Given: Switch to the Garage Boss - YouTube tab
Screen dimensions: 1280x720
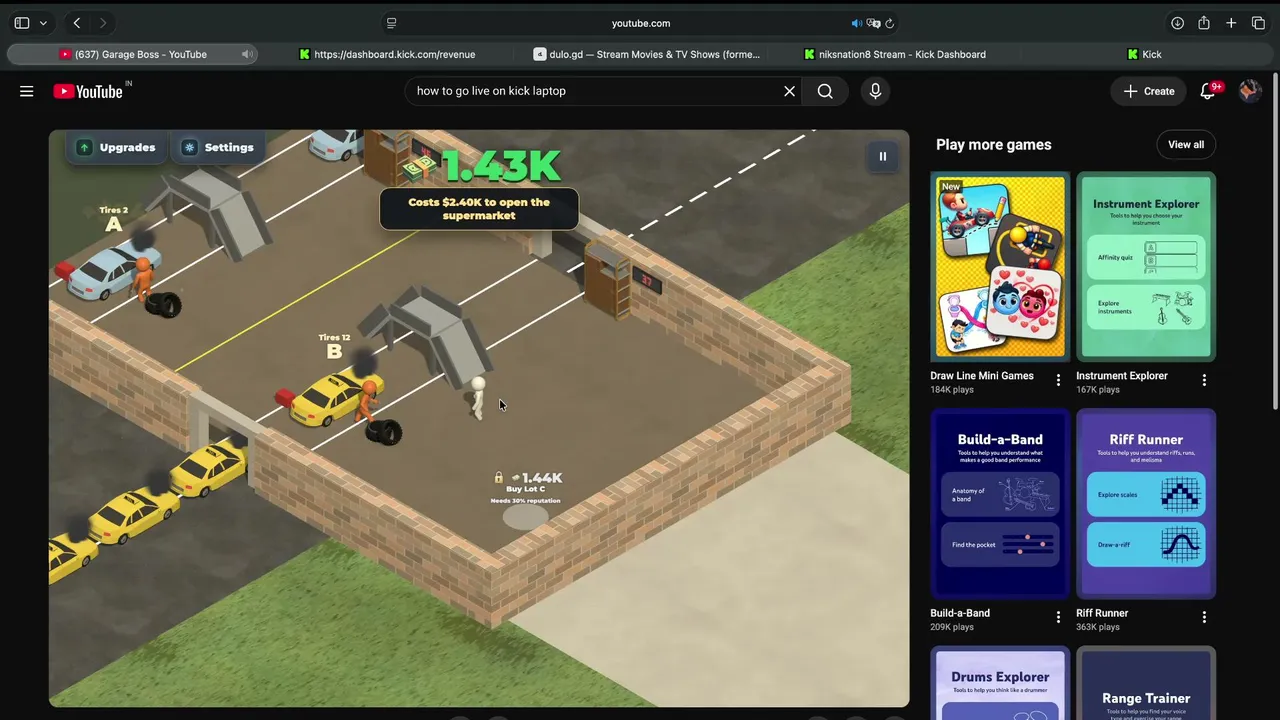Looking at the screenshot, I should 133,54.
